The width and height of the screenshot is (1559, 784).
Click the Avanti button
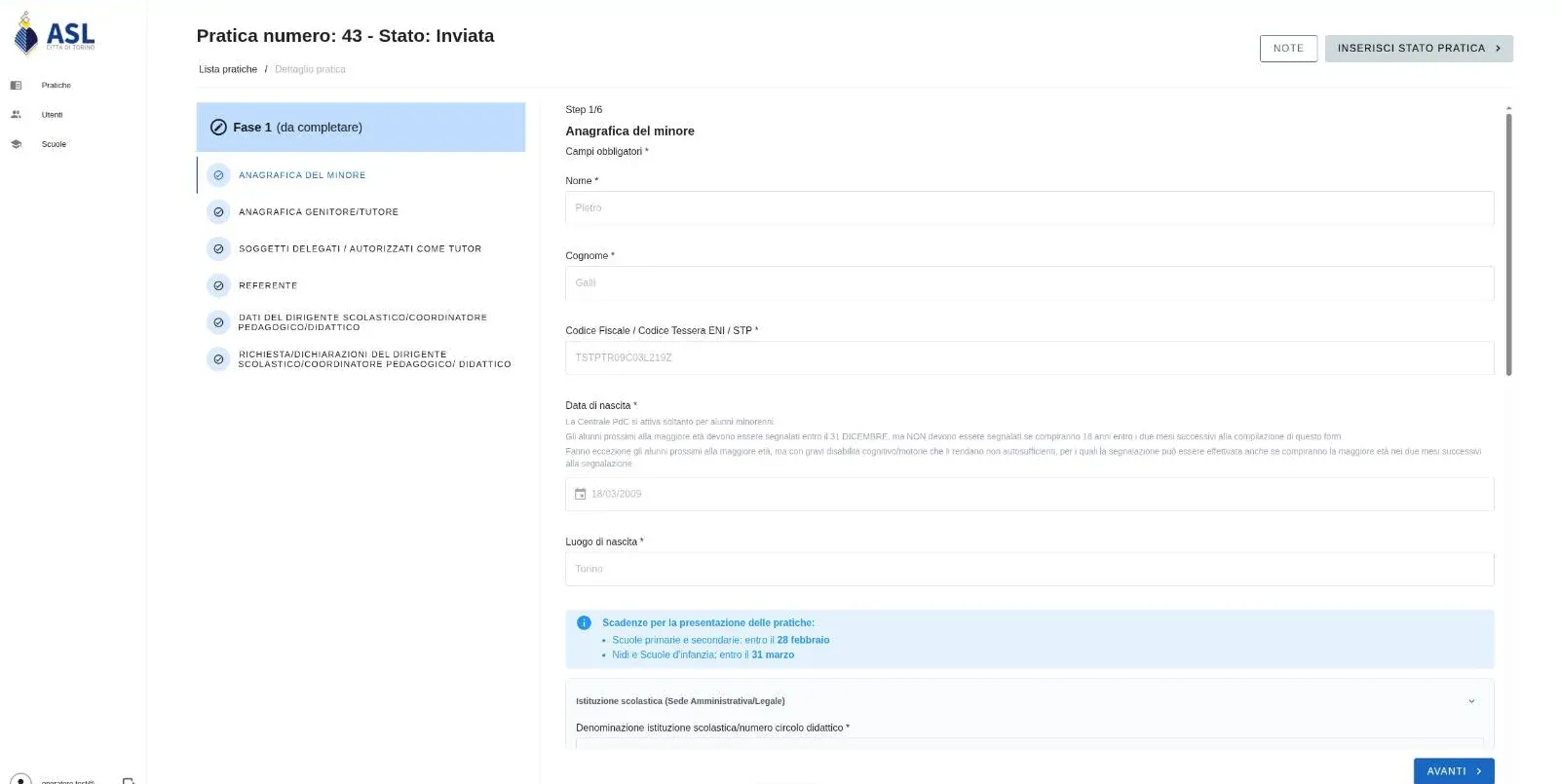tap(1454, 771)
